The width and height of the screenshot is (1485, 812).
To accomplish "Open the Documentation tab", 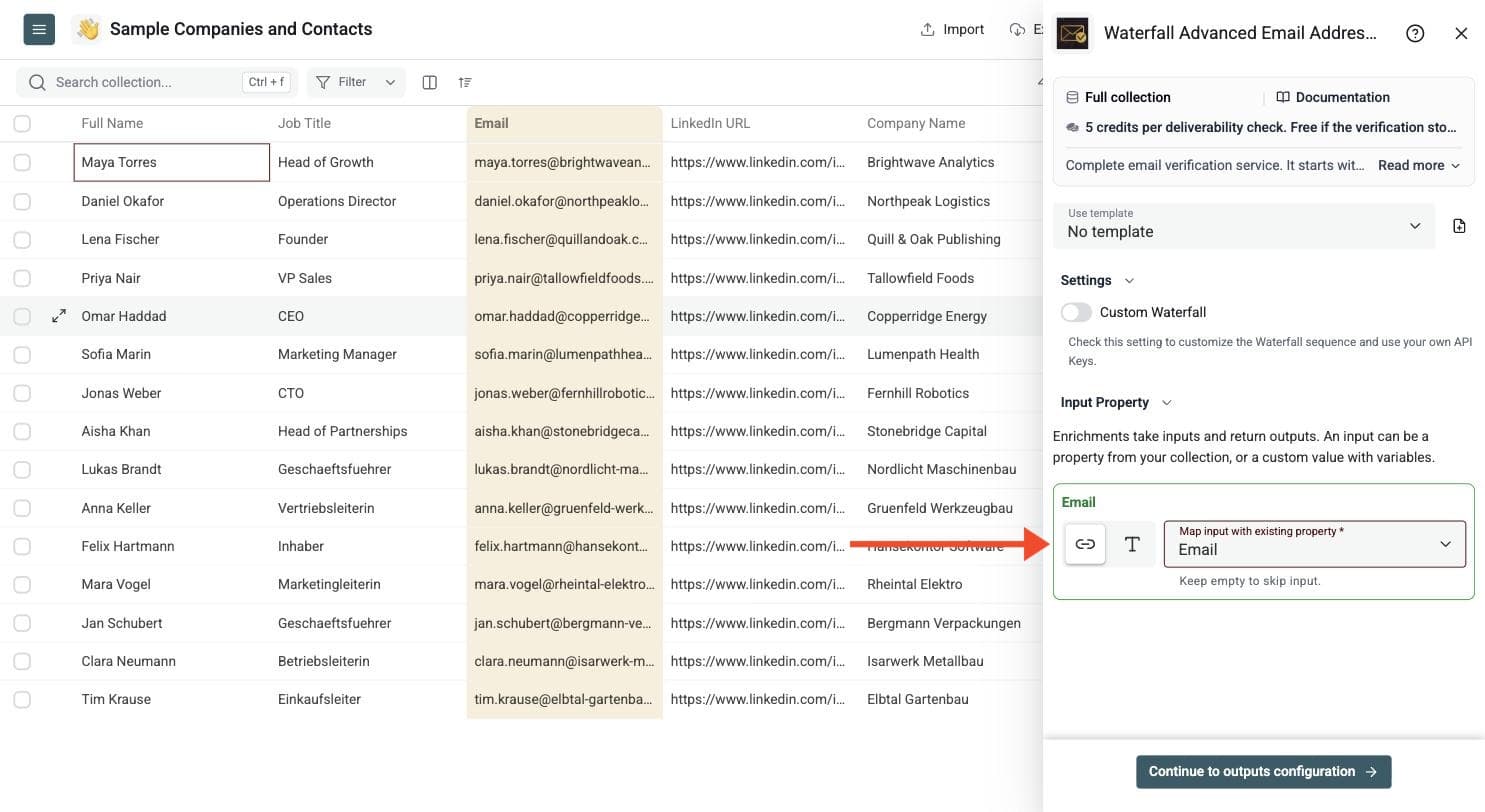I will tap(1333, 97).
